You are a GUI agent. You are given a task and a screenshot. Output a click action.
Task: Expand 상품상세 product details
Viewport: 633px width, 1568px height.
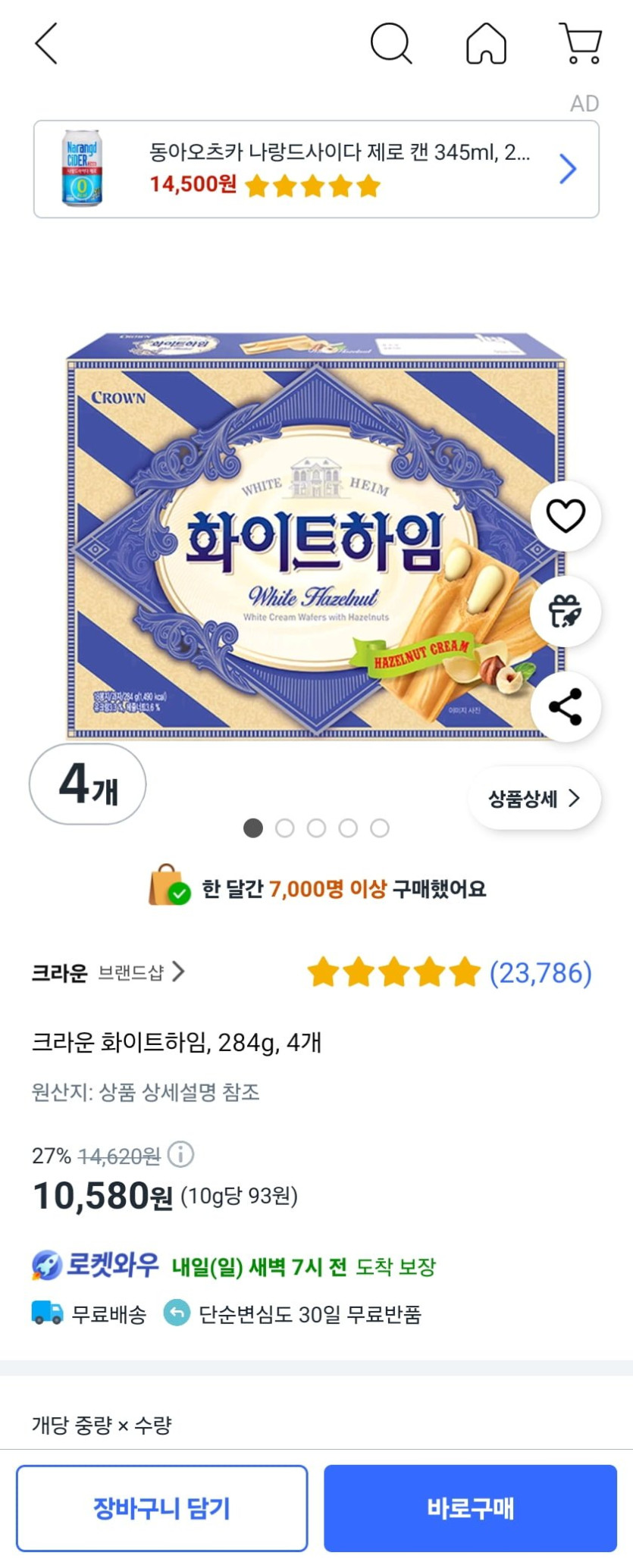534,798
